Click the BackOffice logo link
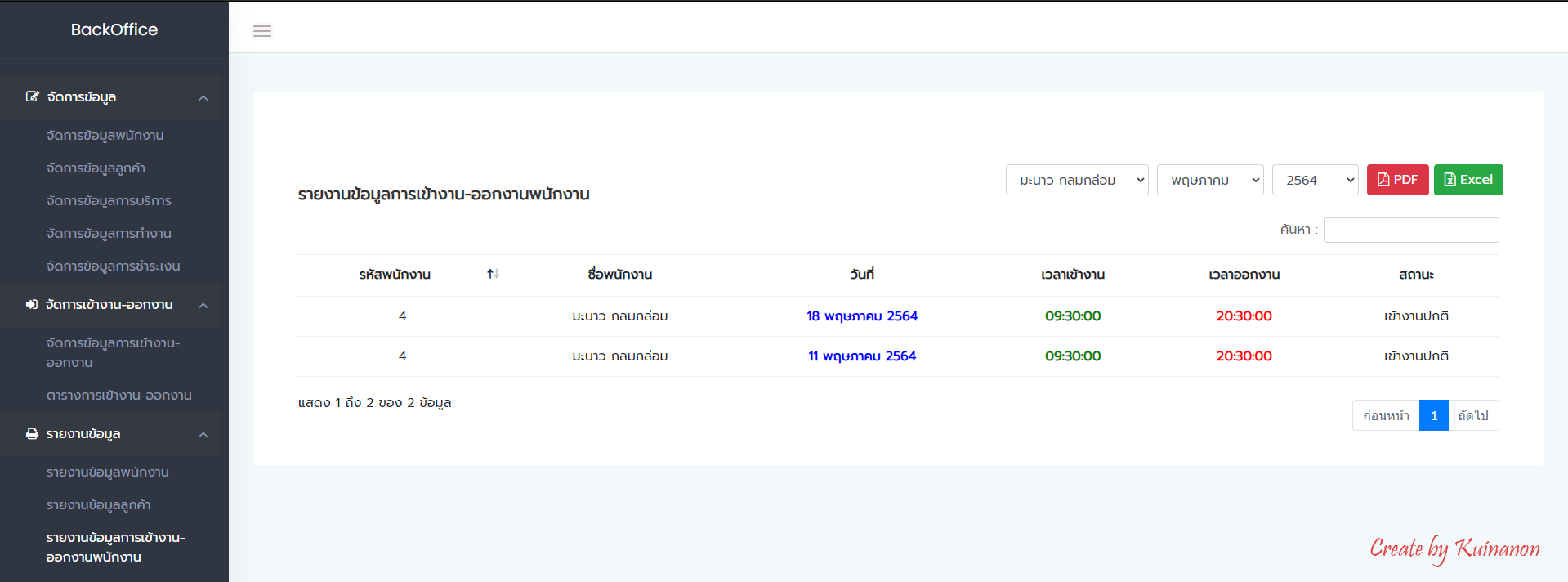The height and width of the screenshot is (582, 1568). 114,29
